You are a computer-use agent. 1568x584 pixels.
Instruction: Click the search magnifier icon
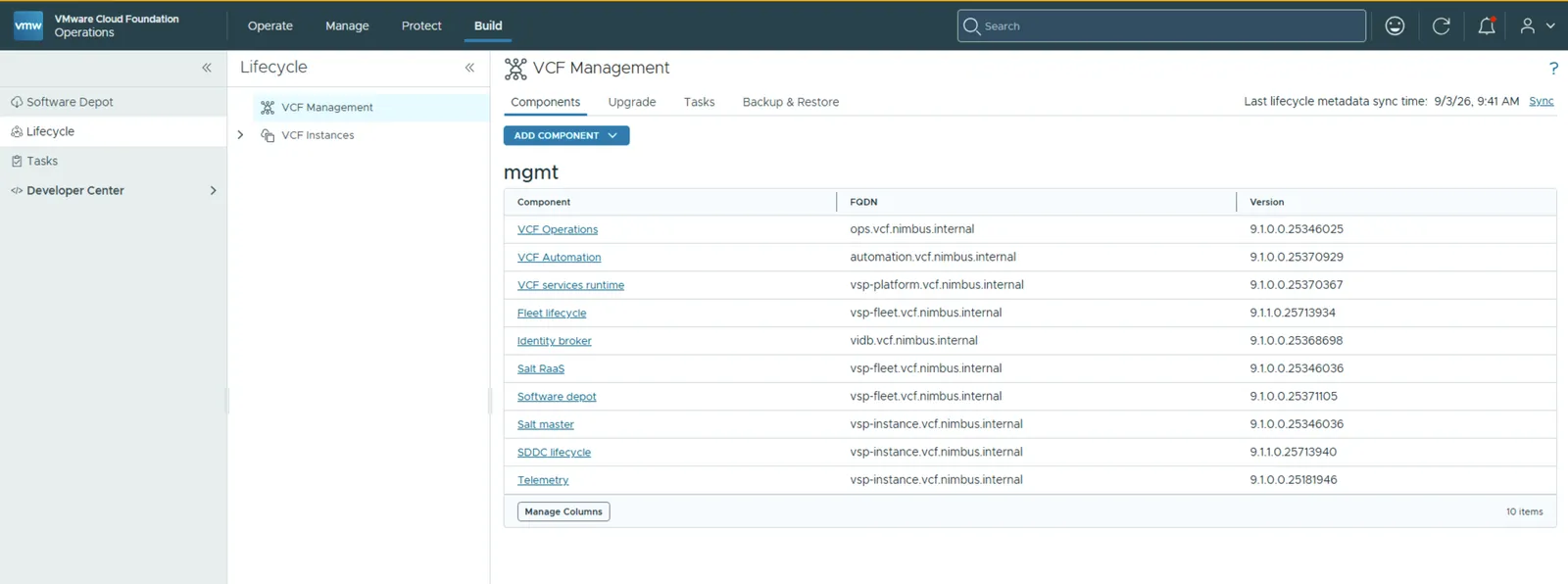click(971, 26)
